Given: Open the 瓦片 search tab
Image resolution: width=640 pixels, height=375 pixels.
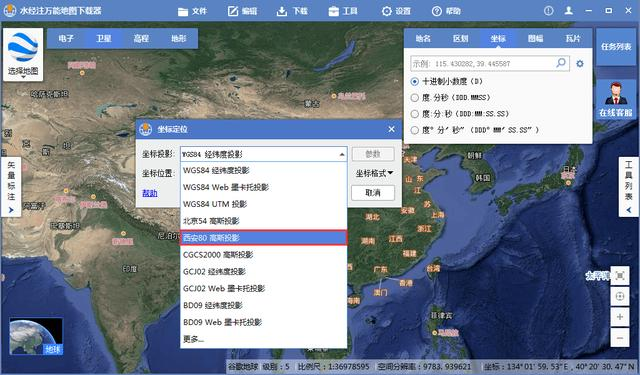Looking at the screenshot, I should click(573, 38).
